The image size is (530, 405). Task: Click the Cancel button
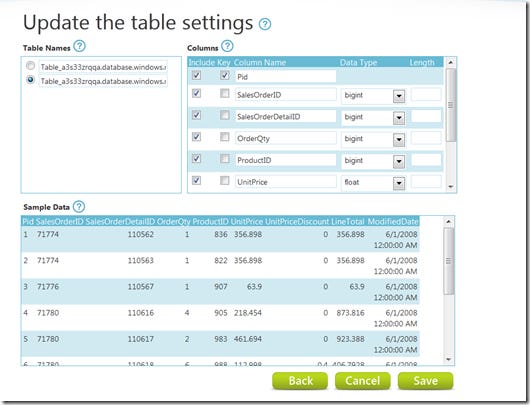[363, 381]
